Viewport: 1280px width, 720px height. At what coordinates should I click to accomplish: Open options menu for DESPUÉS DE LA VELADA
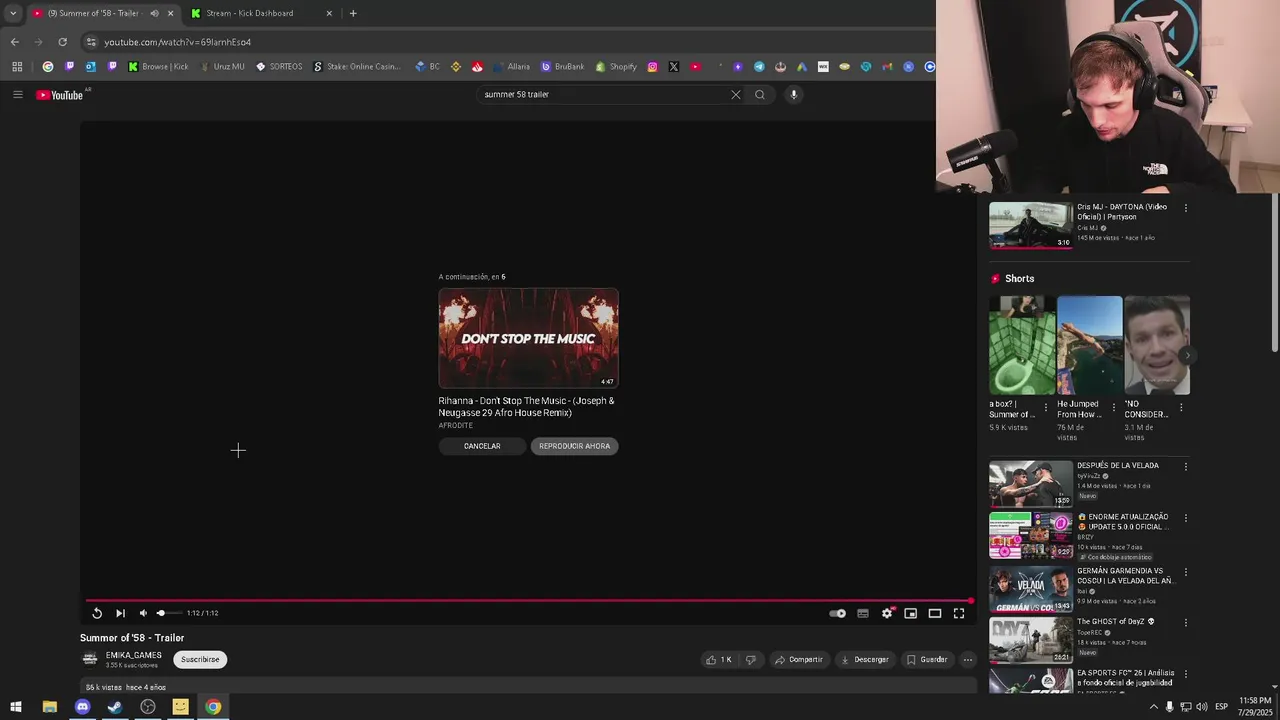[1186, 466]
